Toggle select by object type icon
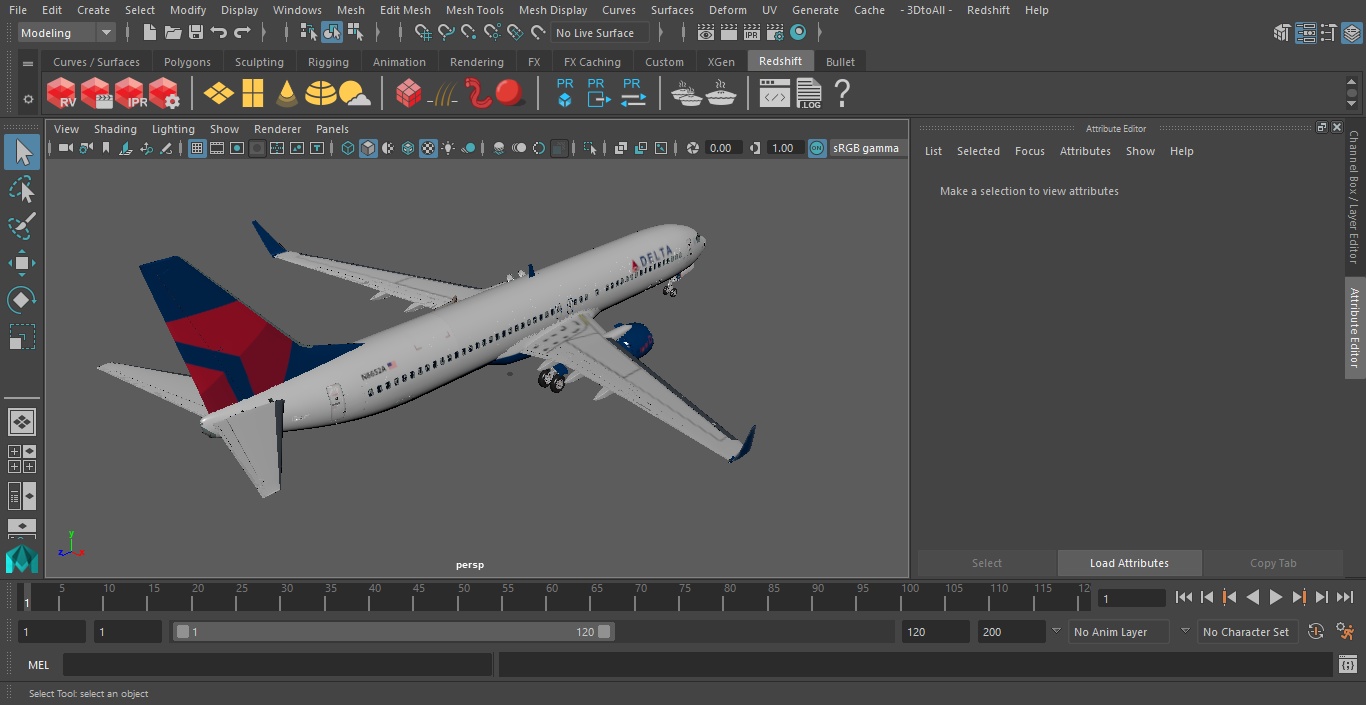This screenshot has width=1366, height=705. coord(332,33)
